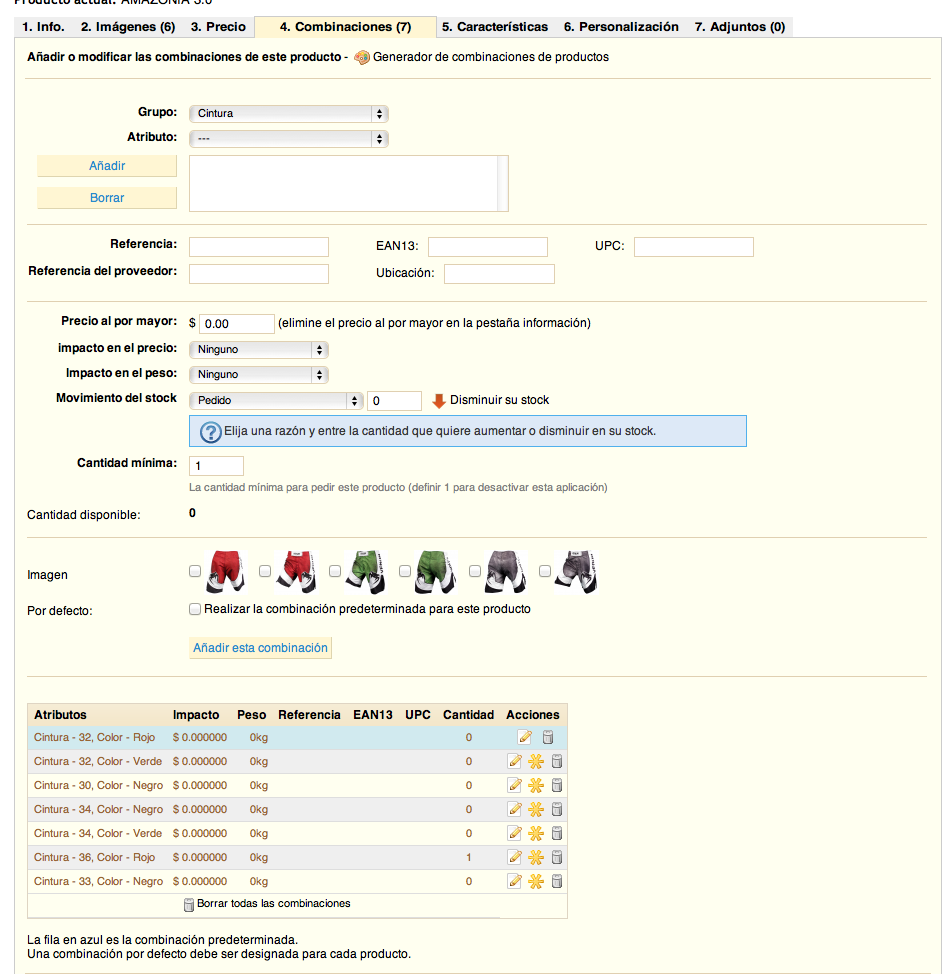Image resolution: width=952 pixels, height=974 pixels.
Task: Click the selected attributes list box
Action: click(349, 183)
